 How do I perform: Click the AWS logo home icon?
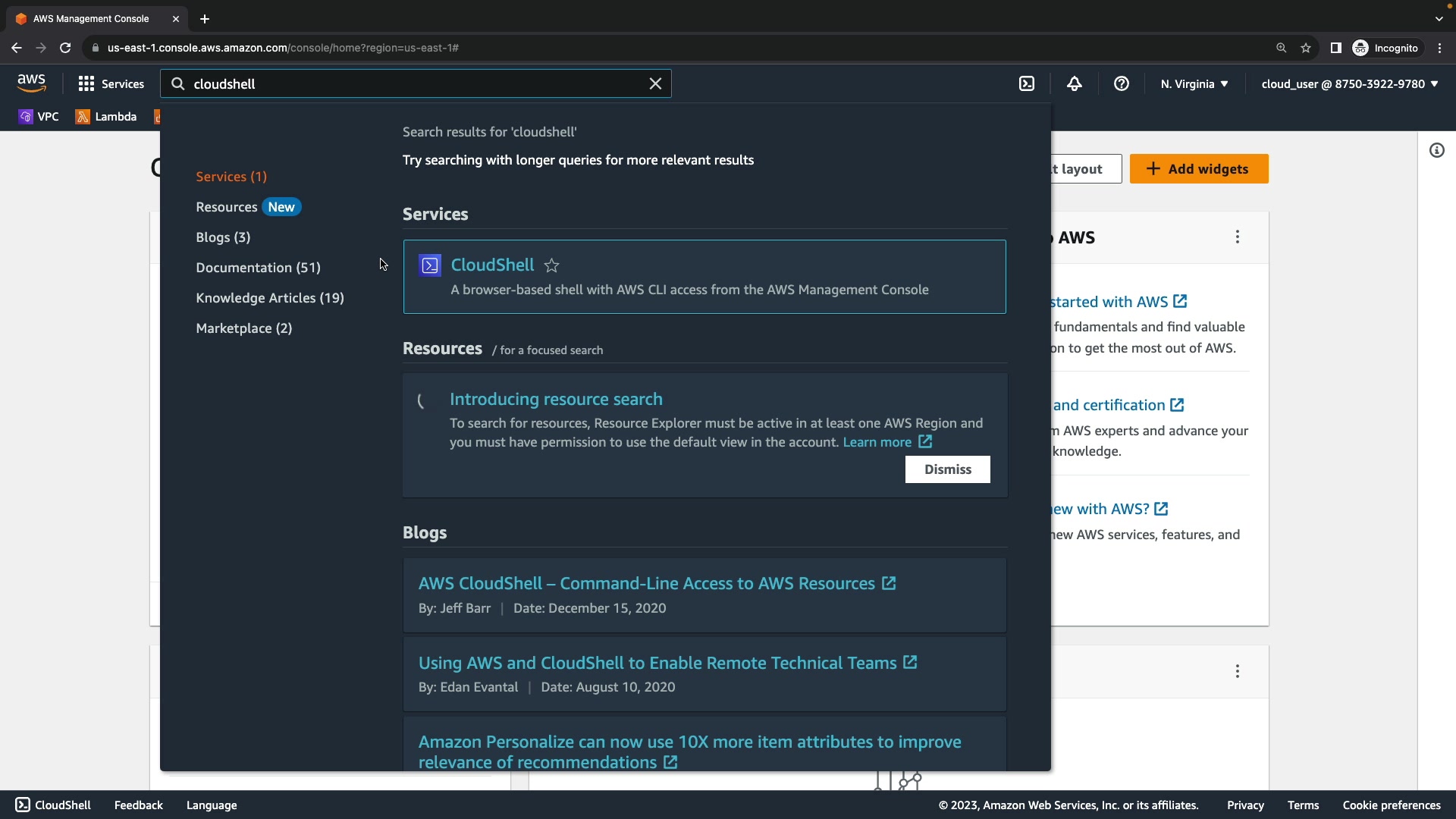(x=31, y=83)
